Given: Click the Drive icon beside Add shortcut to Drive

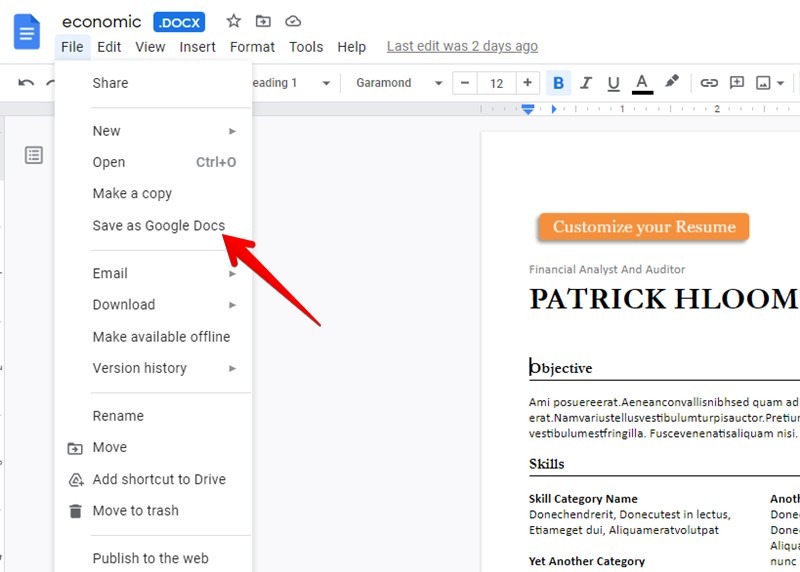Looking at the screenshot, I should click(76, 480).
